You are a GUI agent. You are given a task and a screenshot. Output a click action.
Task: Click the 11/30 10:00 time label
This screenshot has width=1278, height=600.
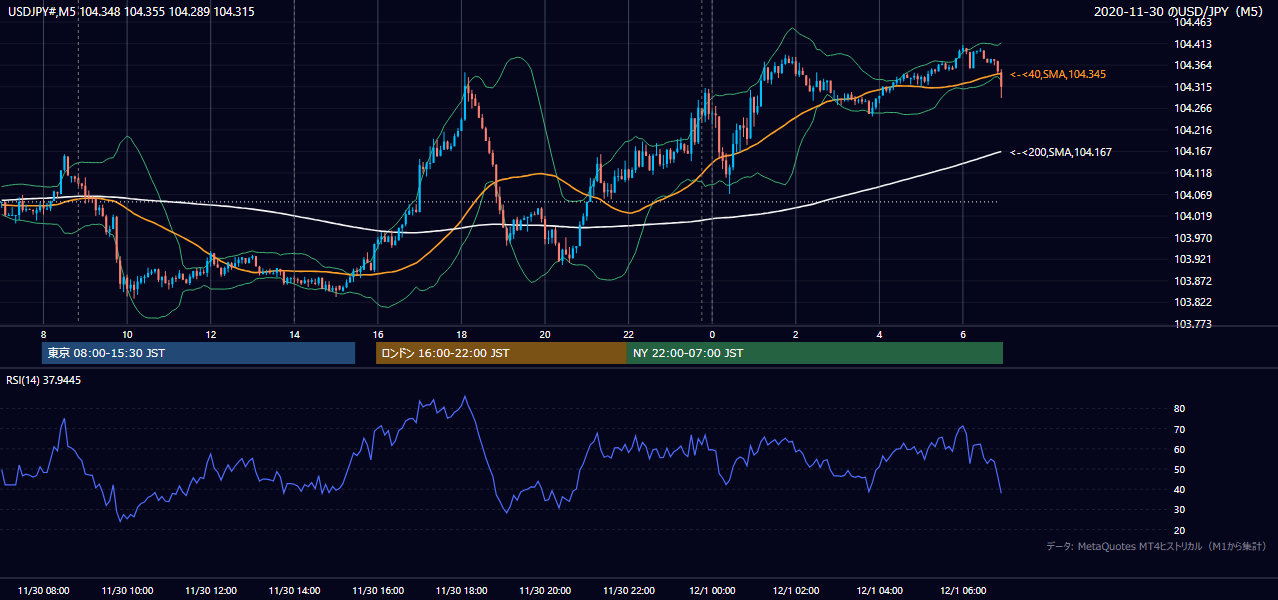tap(127, 591)
